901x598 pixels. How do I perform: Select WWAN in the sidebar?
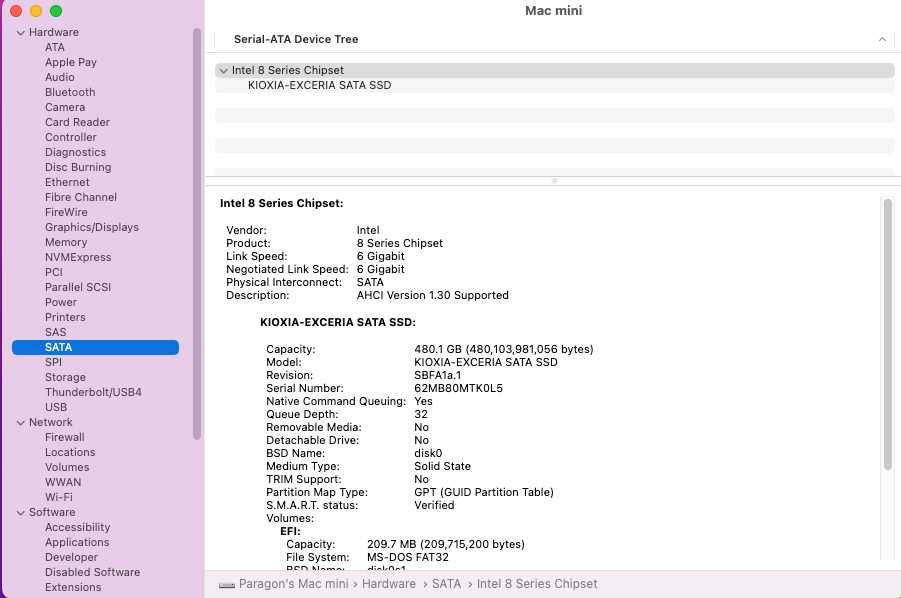[x=63, y=482]
